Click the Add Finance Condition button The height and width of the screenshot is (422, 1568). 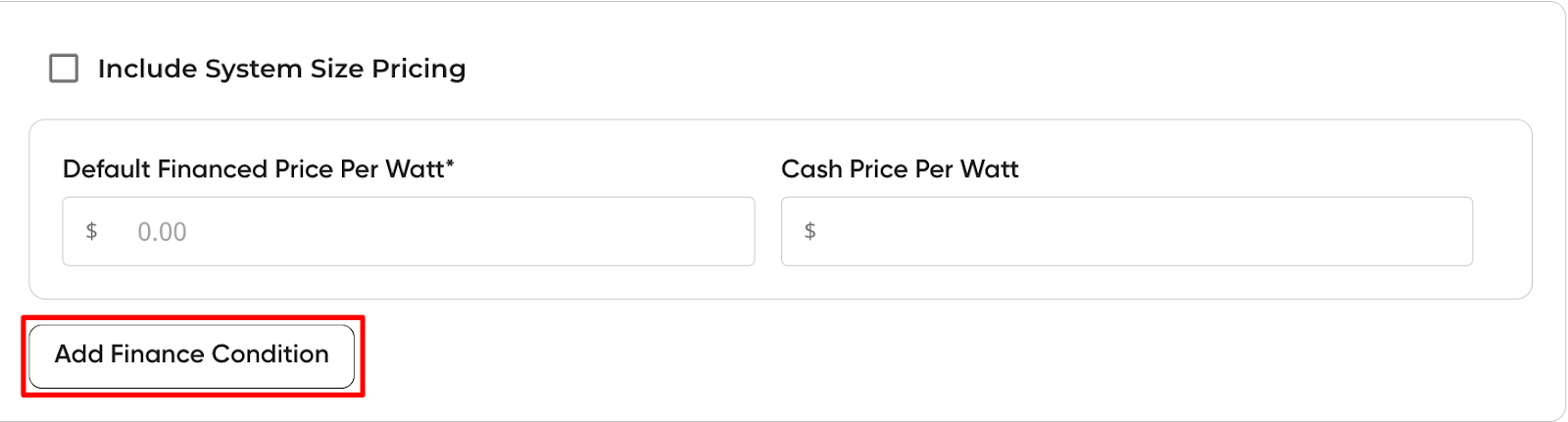(192, 355)
